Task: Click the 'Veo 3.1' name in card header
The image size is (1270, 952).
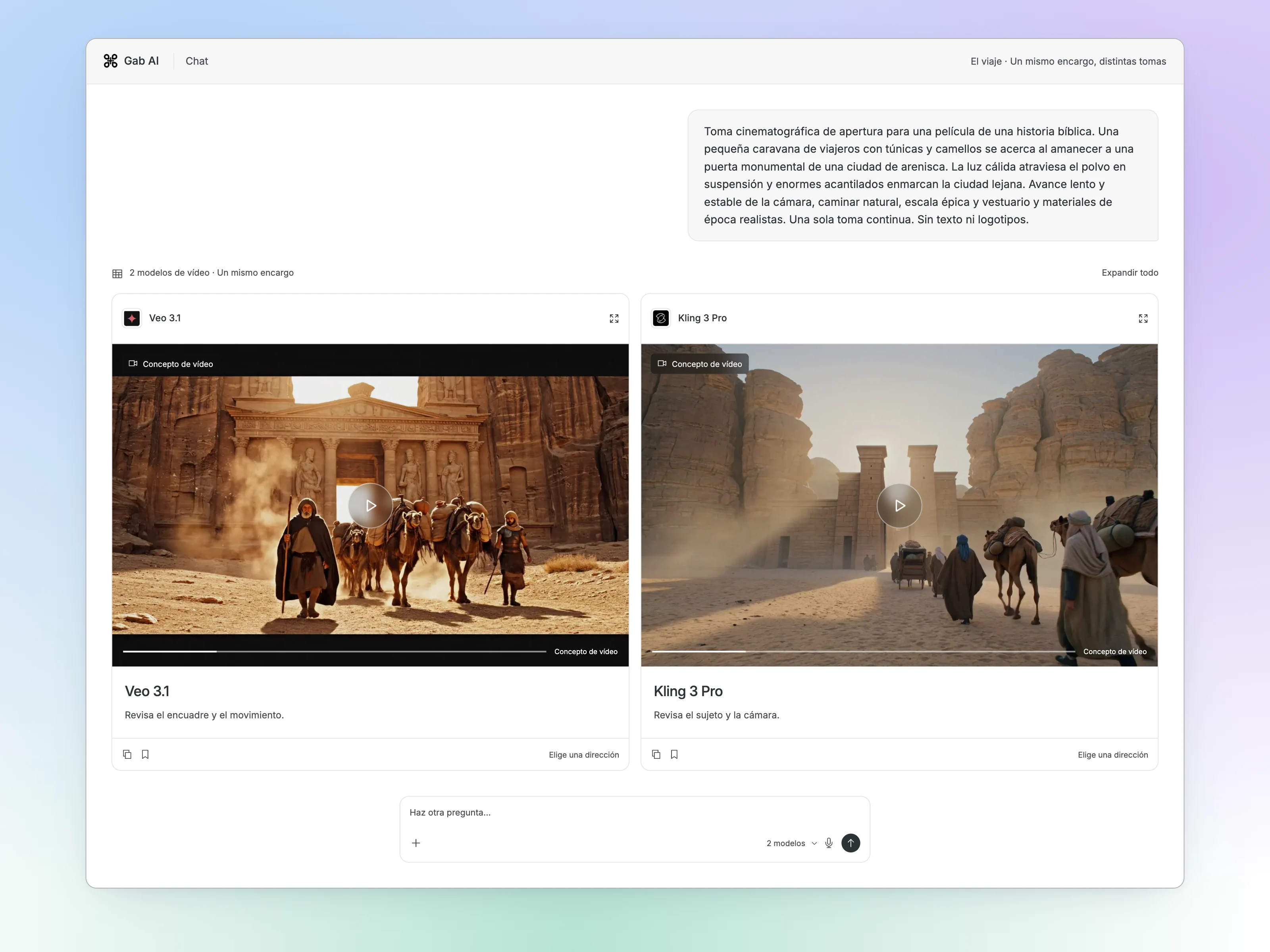Action: (x=165, y=318)
